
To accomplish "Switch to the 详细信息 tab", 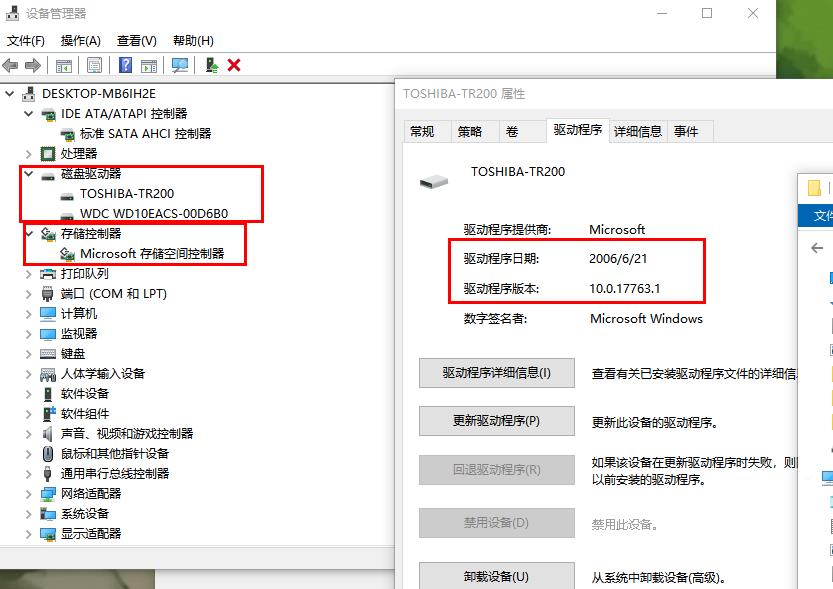I will 638,132.
